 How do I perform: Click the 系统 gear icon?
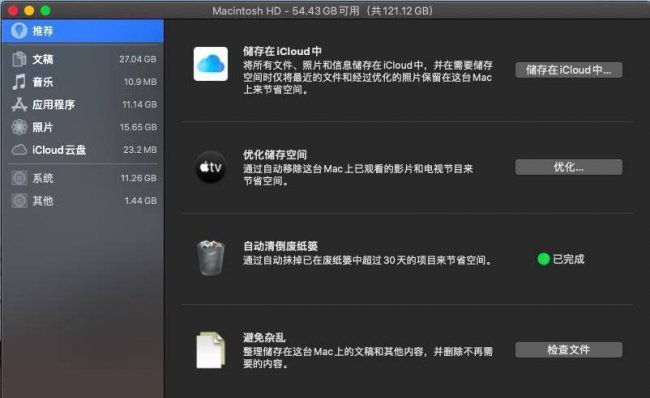coord(19,178)
